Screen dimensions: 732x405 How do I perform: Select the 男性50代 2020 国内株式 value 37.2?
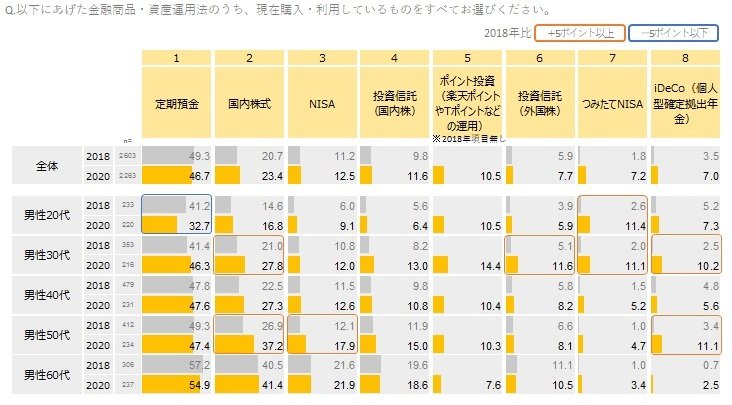(273, 346)
